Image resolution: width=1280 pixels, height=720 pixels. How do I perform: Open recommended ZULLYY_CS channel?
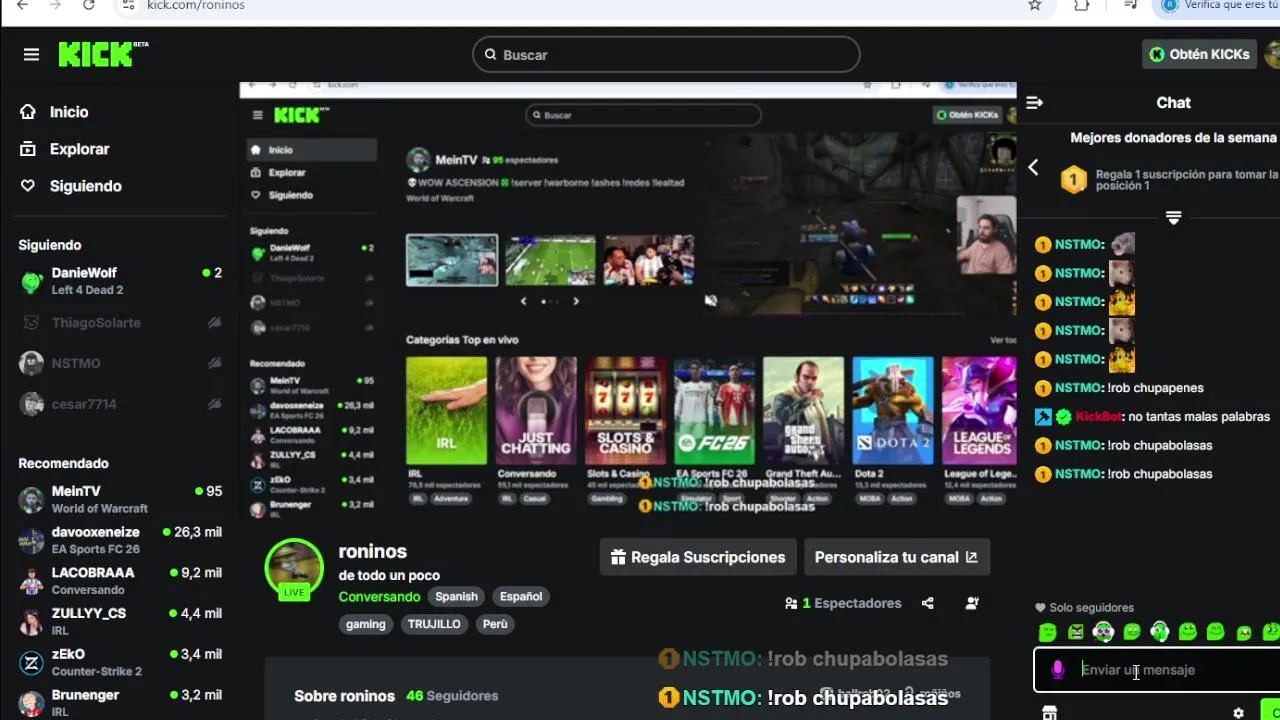(120, 622)
